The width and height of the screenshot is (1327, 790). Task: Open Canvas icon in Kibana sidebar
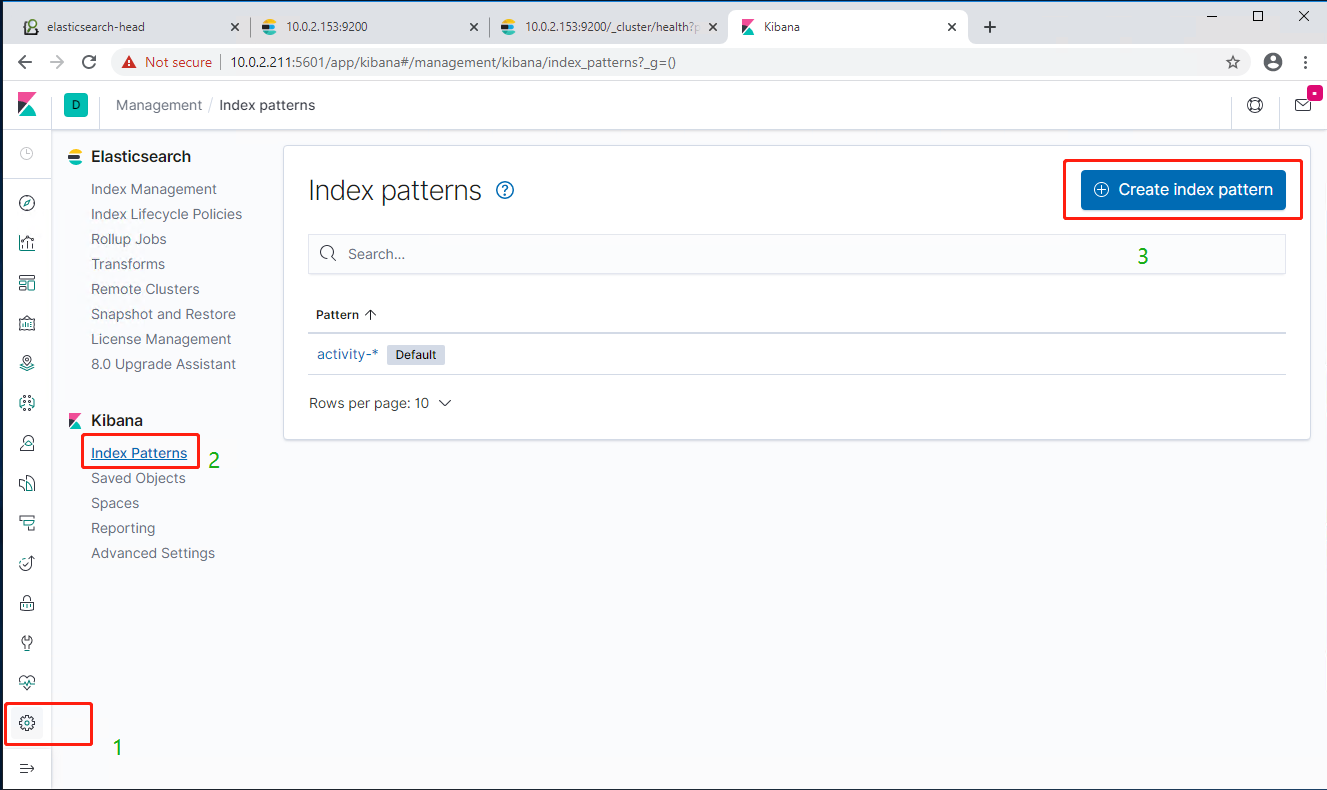(x=27, y=323)
